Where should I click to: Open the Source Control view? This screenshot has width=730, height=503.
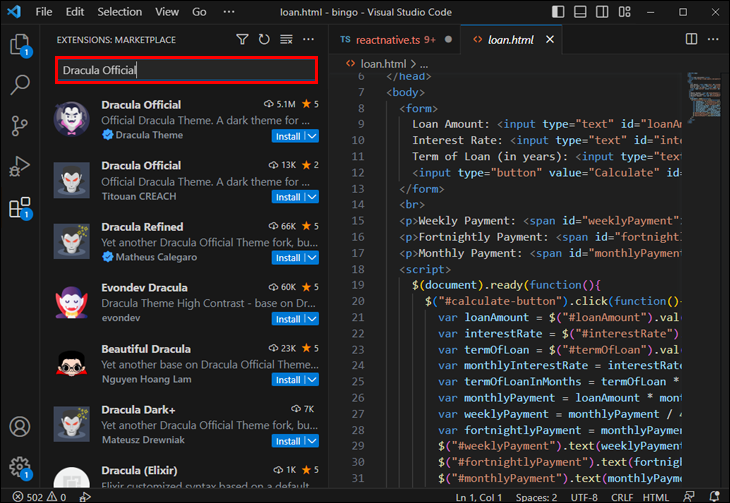pyautogui.click(x=20, y=126)
